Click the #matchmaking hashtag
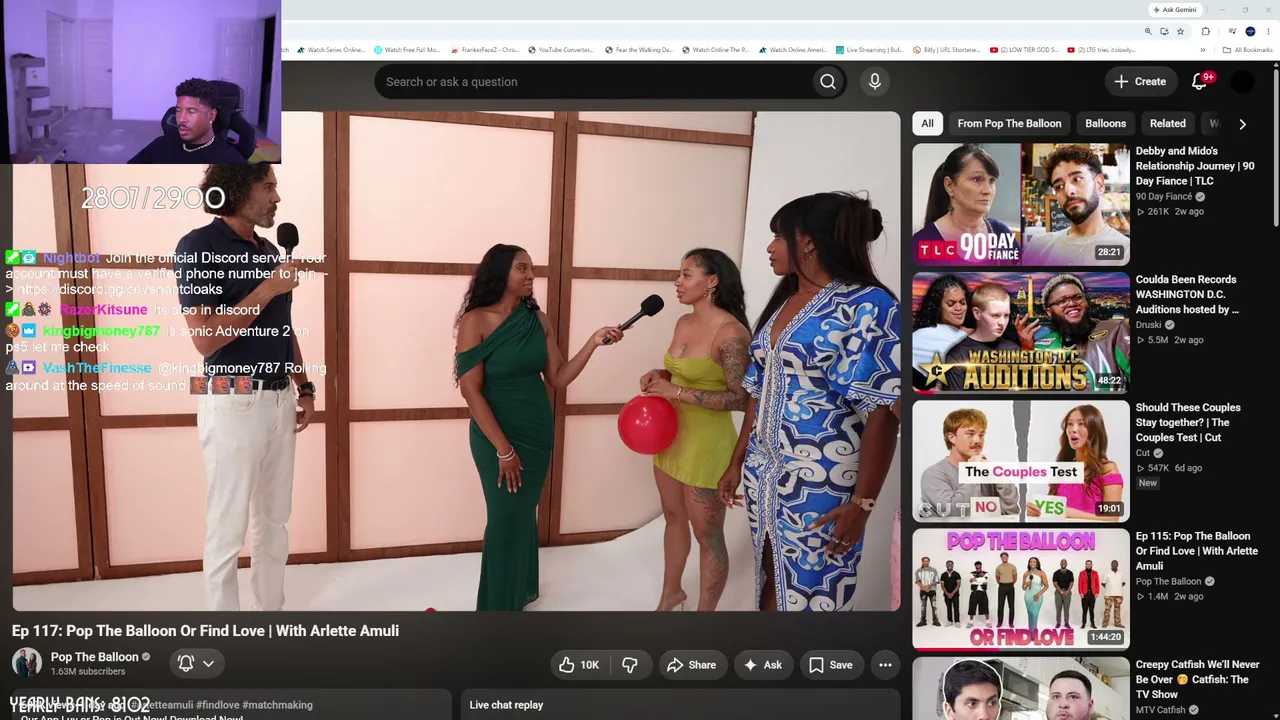This screenshot has width=1280, height=720. click(277, 705)
